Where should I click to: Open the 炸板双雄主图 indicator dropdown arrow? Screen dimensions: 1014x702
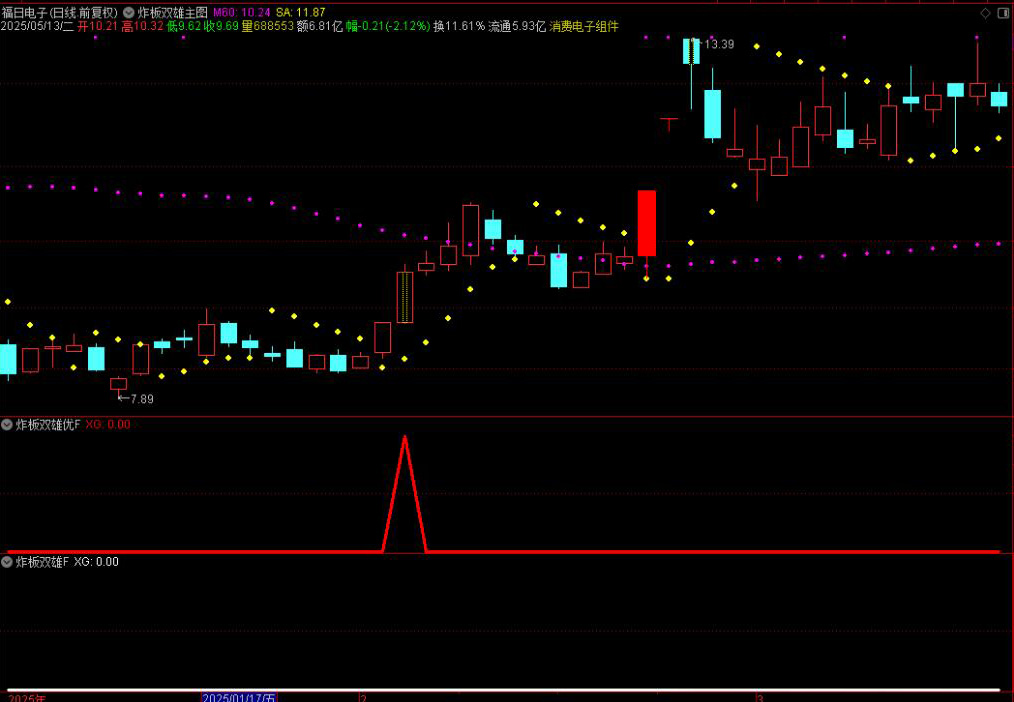click(128, 12)
